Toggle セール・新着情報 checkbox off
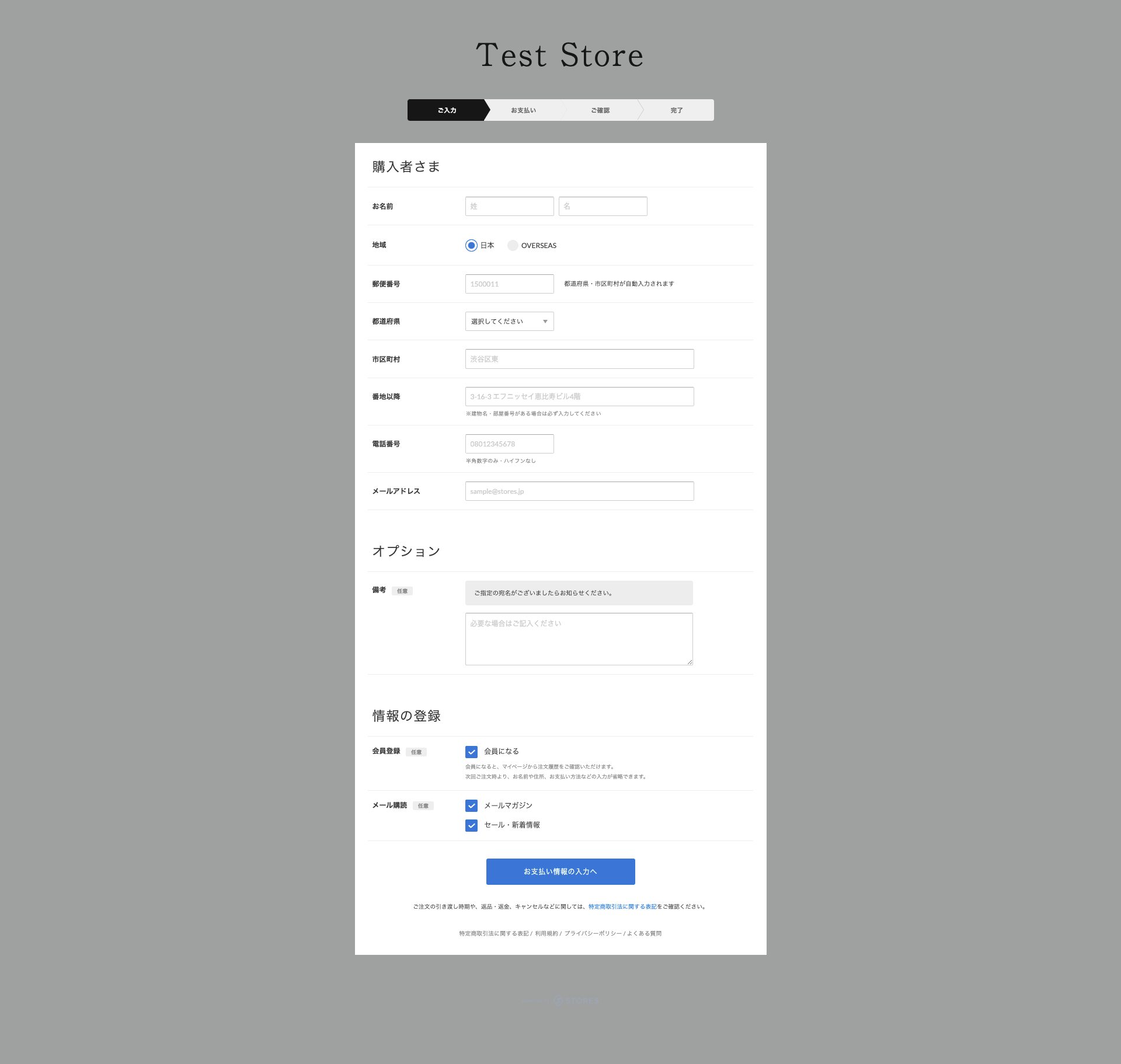1121x1064 pixels. [x=471, y=825]
